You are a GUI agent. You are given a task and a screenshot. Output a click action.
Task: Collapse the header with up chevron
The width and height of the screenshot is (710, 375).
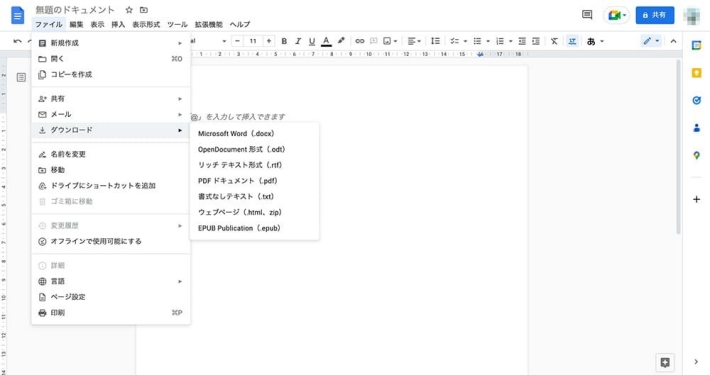(x=673, y=41)
